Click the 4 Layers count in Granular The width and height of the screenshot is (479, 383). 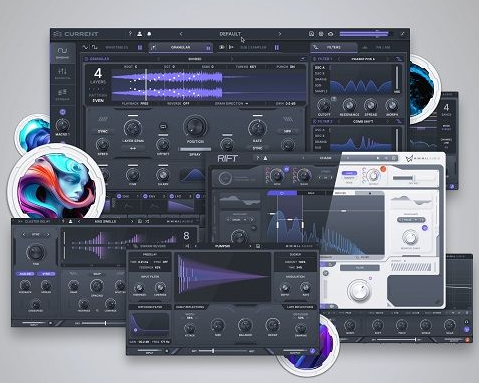(98, 73)
